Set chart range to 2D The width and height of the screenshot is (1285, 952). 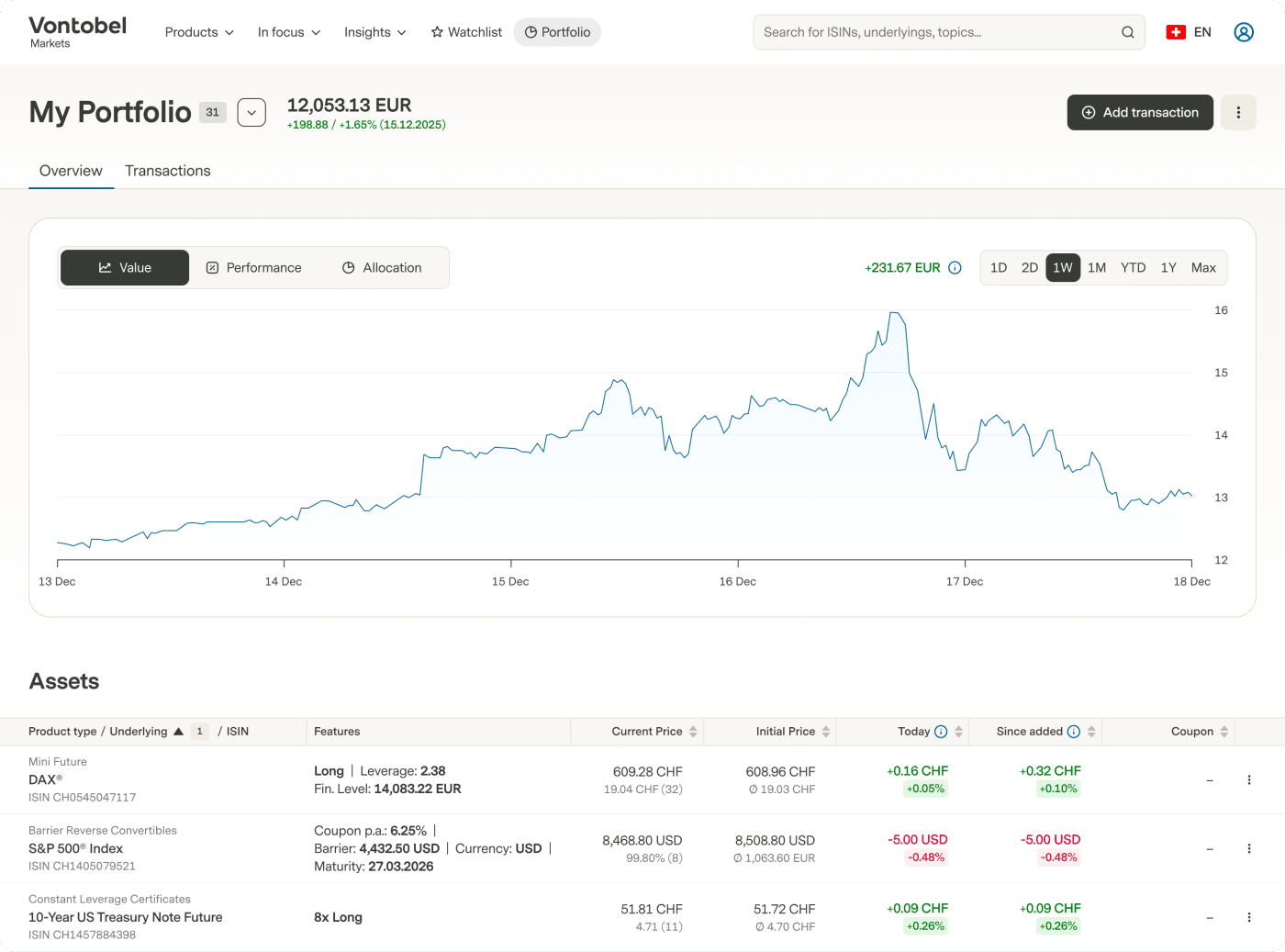tap(1030, 268)
